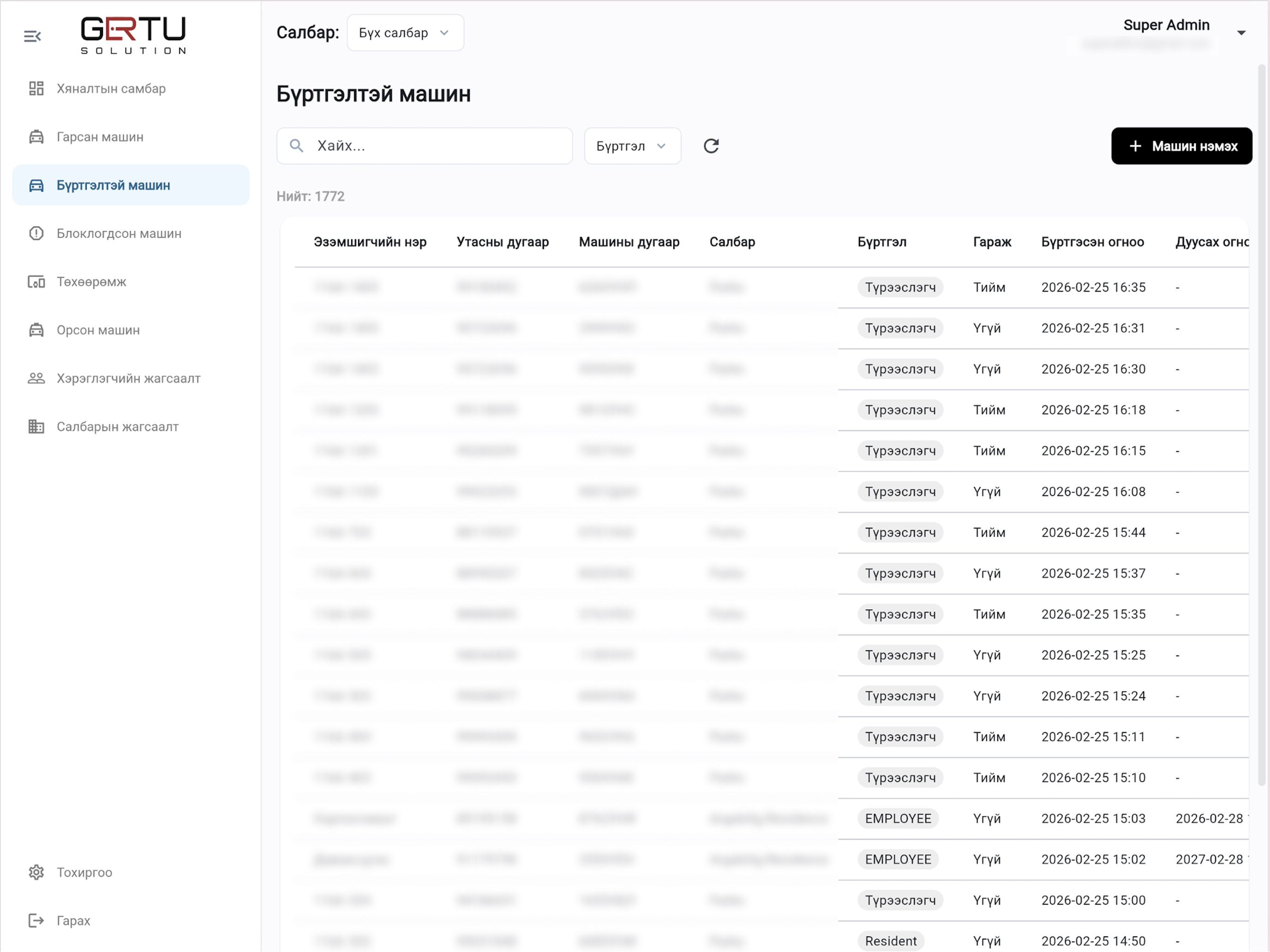Click the Бүртгэлтэй машин page heading
Viewport: 1270px width, 952px height.
coord(373,94)
